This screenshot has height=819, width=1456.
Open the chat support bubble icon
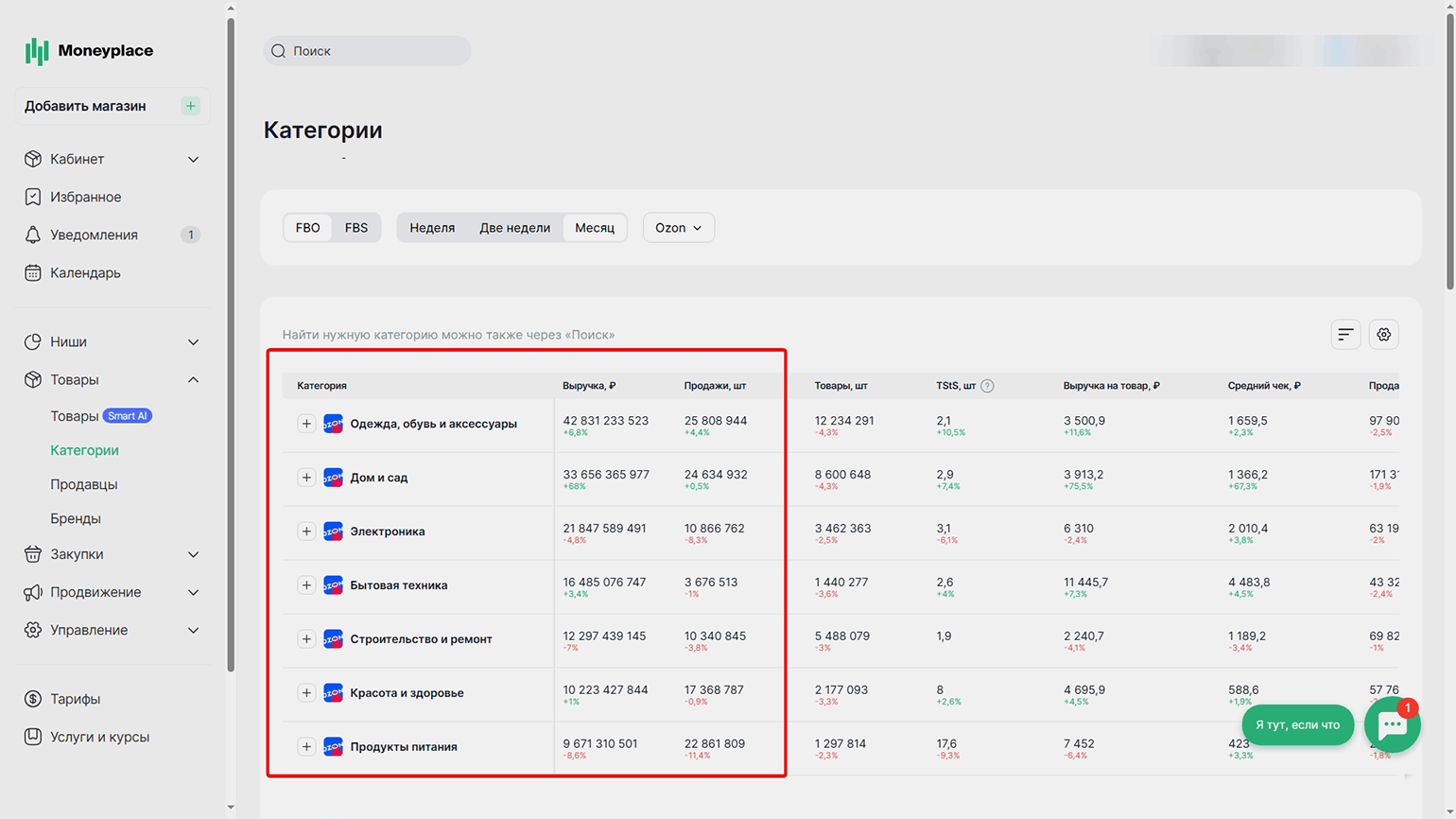pyautogui.click(x=1392, y=725)
